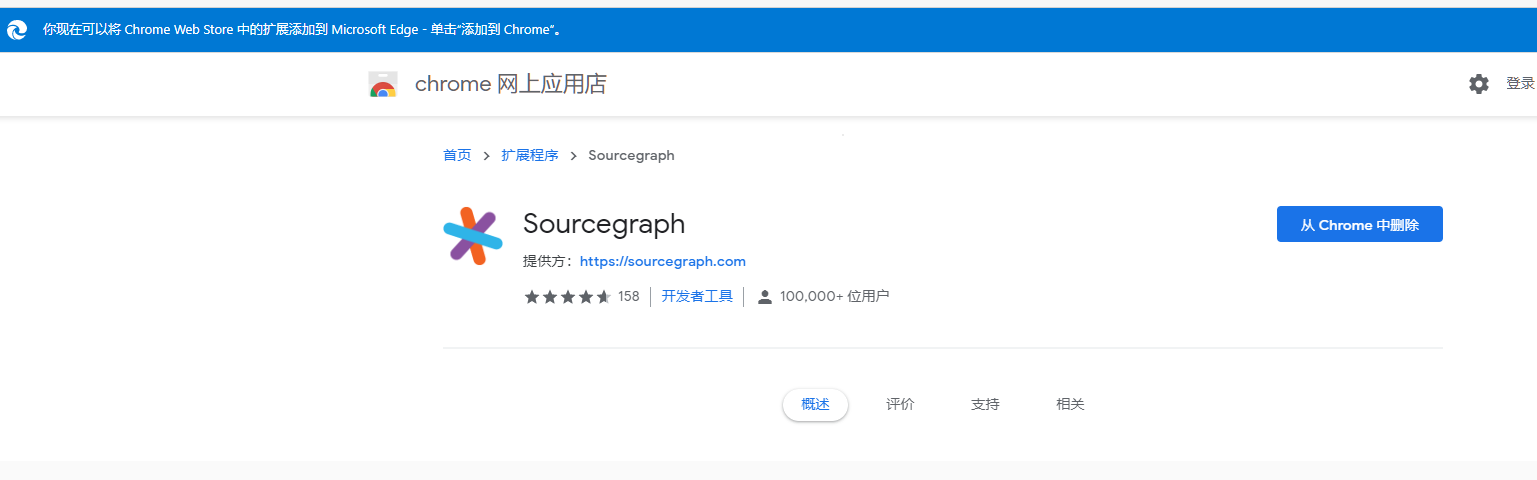Click the 从 Chrome 中删除 button

(x=1359, y=225)
